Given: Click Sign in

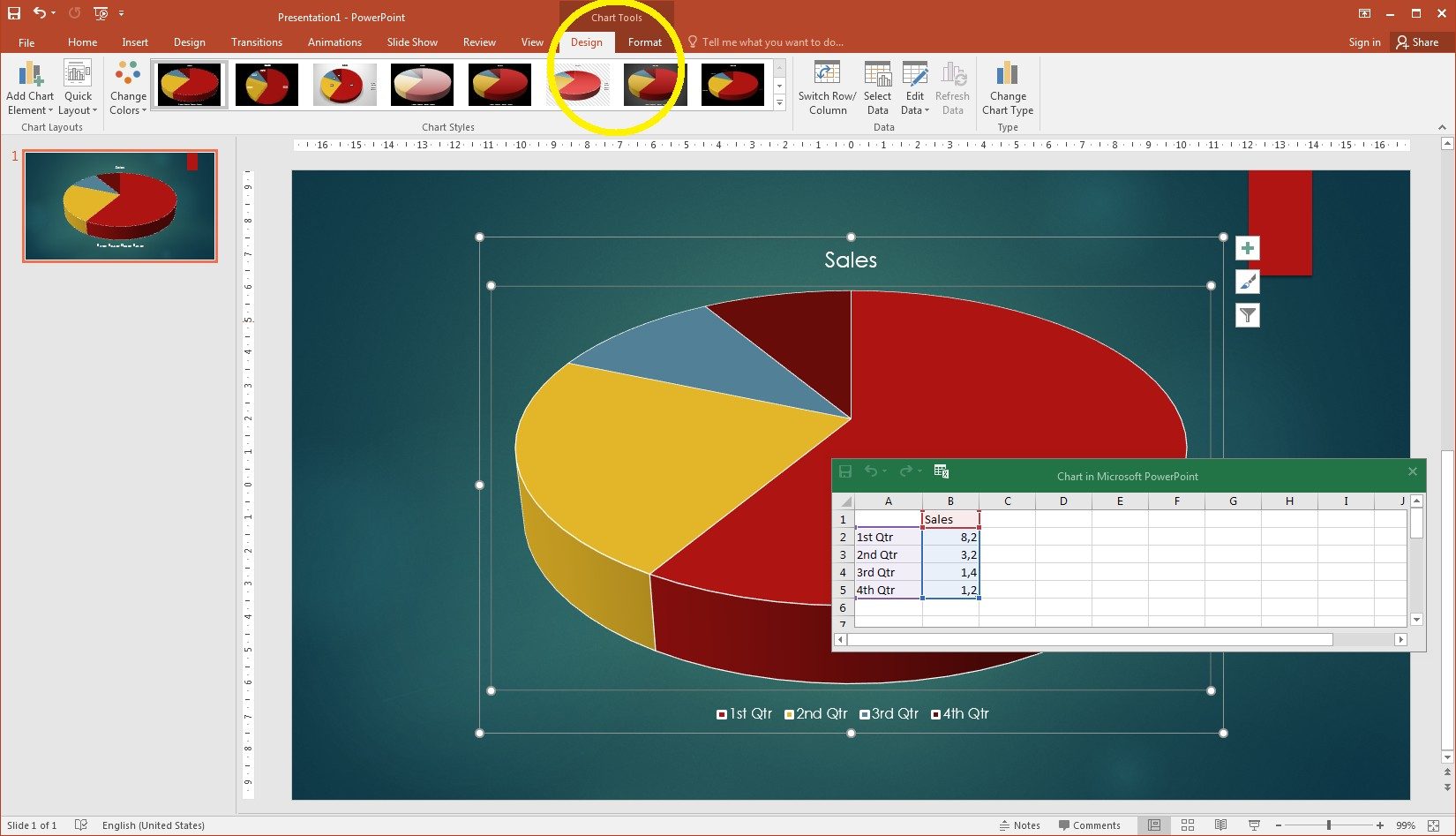Looking at the screenshot, I should point(1364,42).
